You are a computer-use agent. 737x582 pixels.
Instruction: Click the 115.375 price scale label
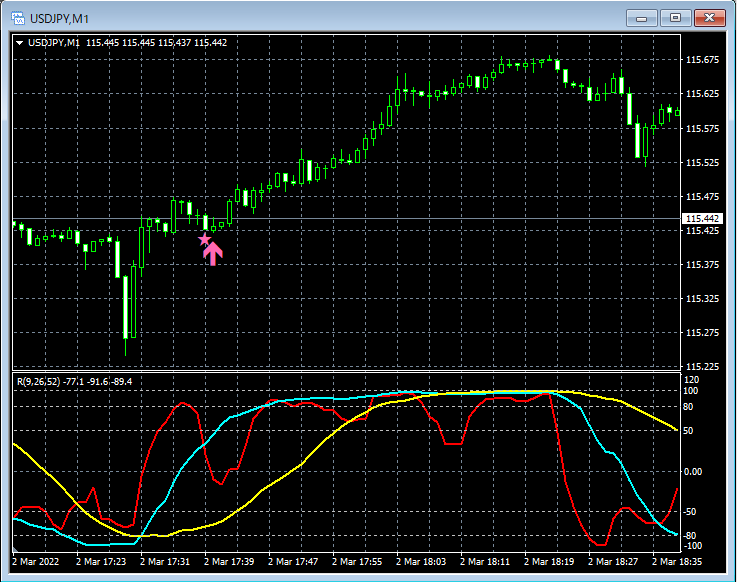703,265
